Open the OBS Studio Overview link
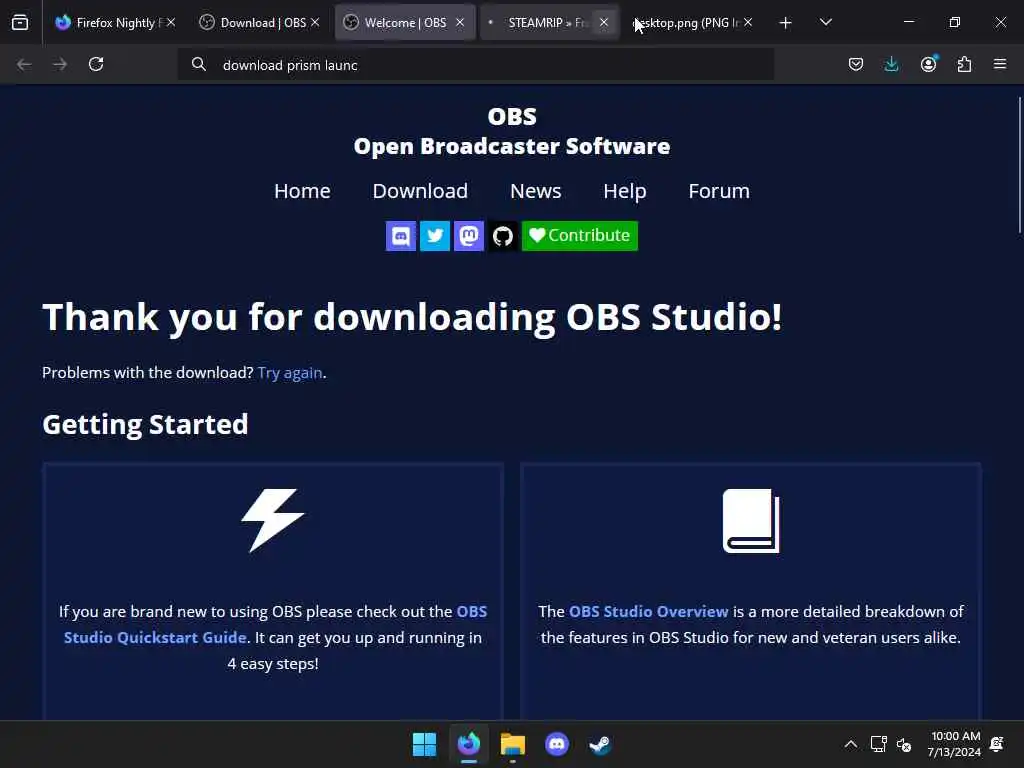The image size is (1024, 768). 648,611
